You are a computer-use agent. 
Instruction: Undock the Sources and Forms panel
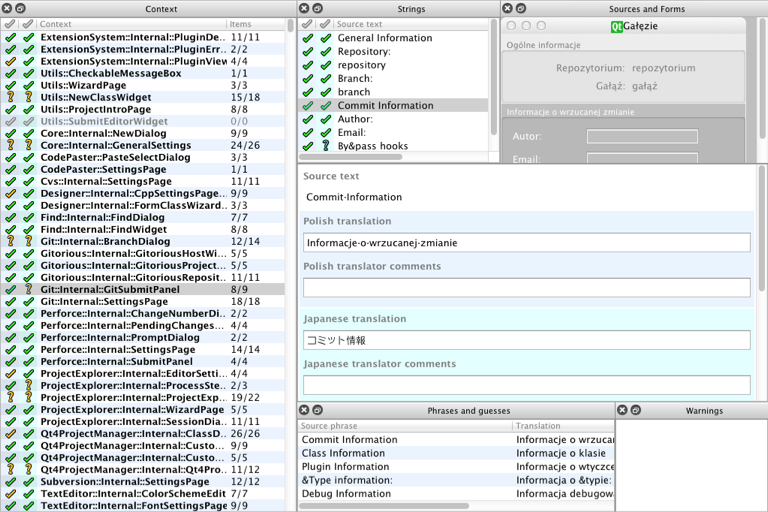click(521, 9)
